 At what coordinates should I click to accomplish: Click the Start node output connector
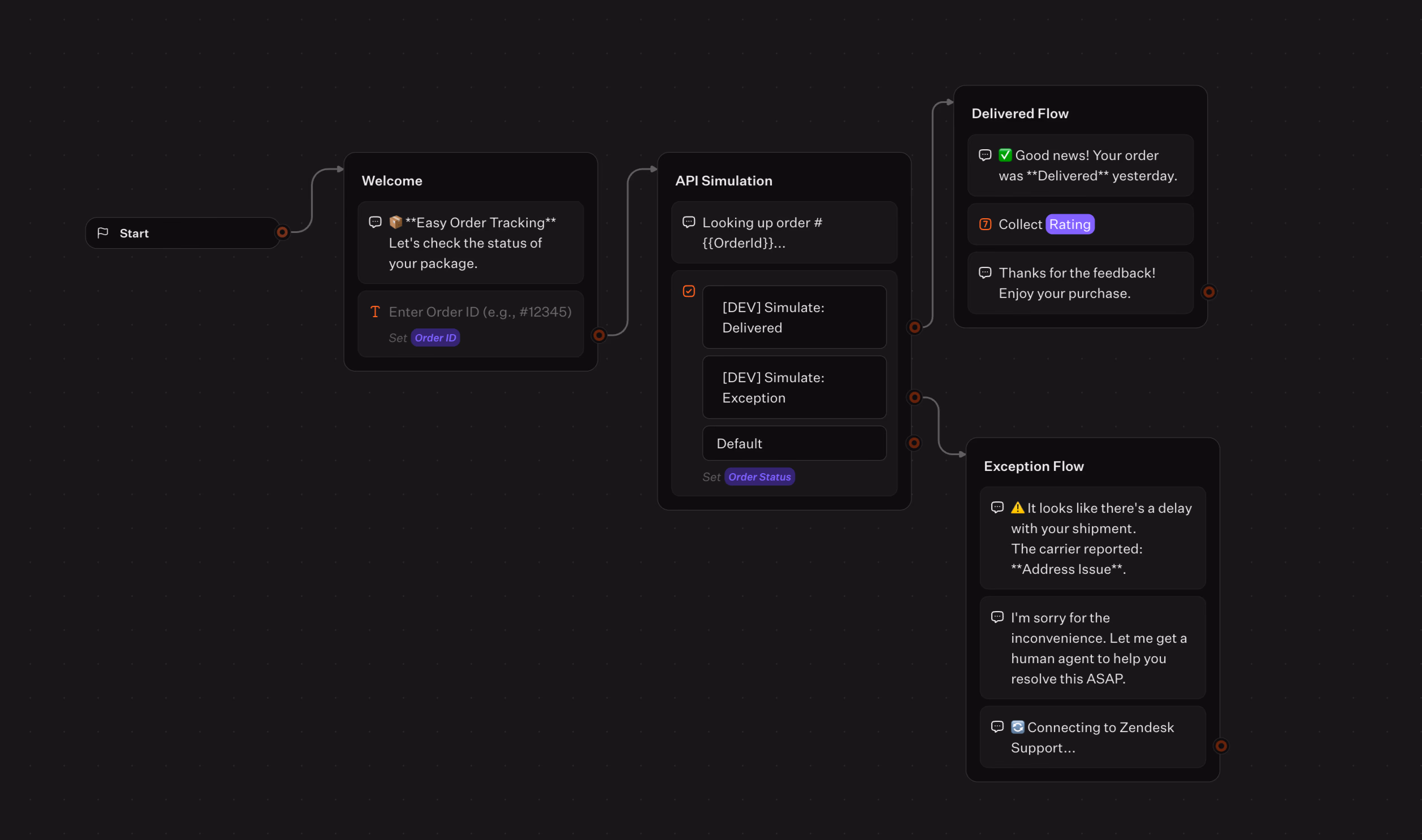point(282,233)
